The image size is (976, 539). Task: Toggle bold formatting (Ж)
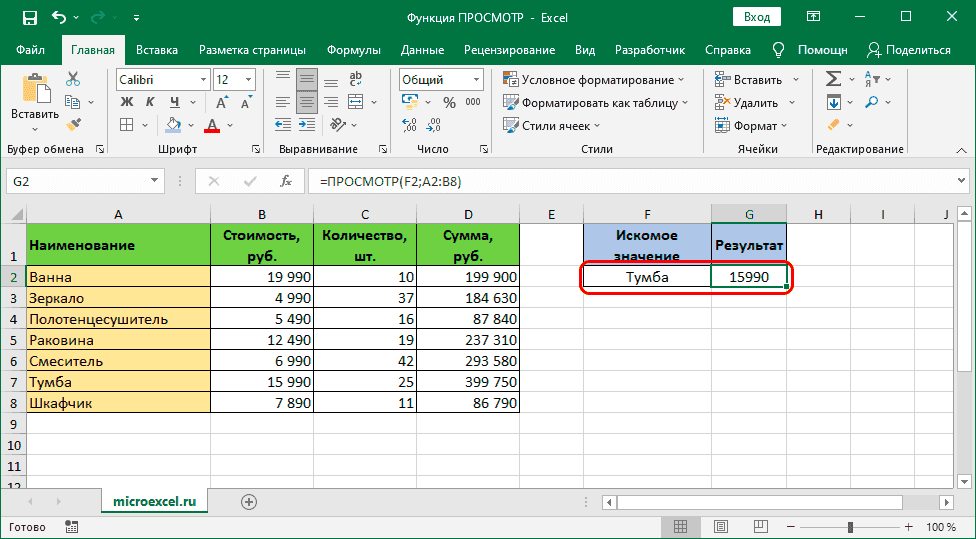click(x=127, y=102)
